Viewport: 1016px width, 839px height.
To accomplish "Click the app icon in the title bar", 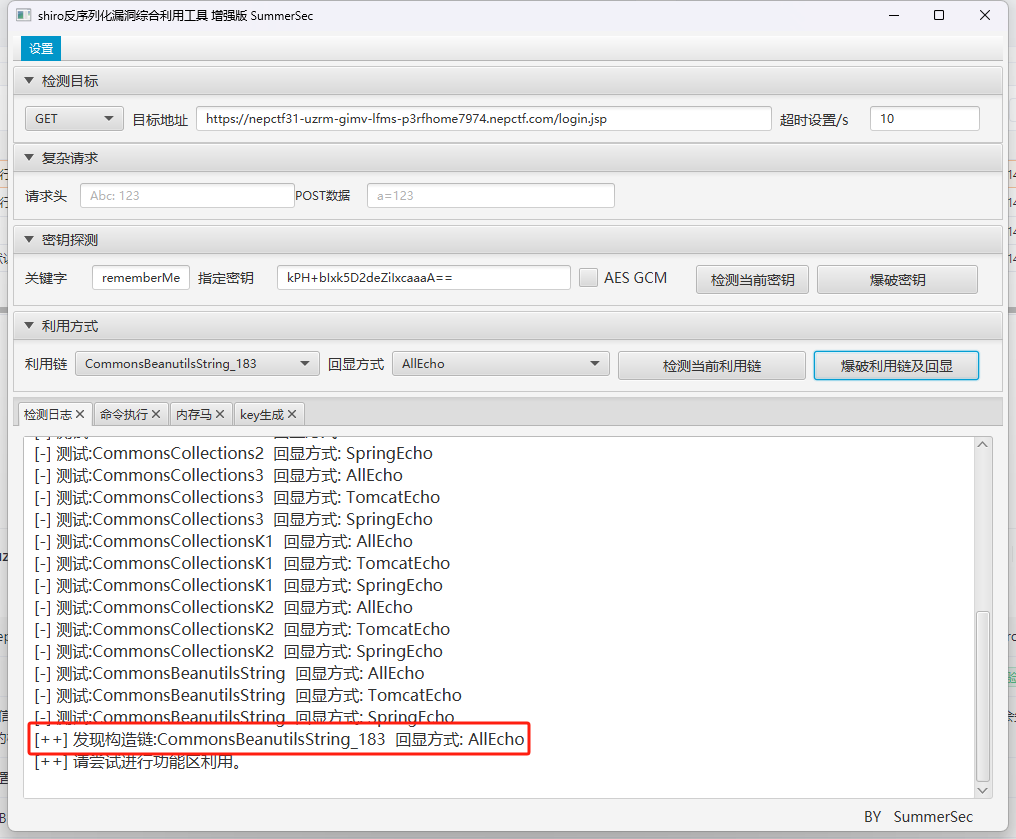I will coord(23,16).
